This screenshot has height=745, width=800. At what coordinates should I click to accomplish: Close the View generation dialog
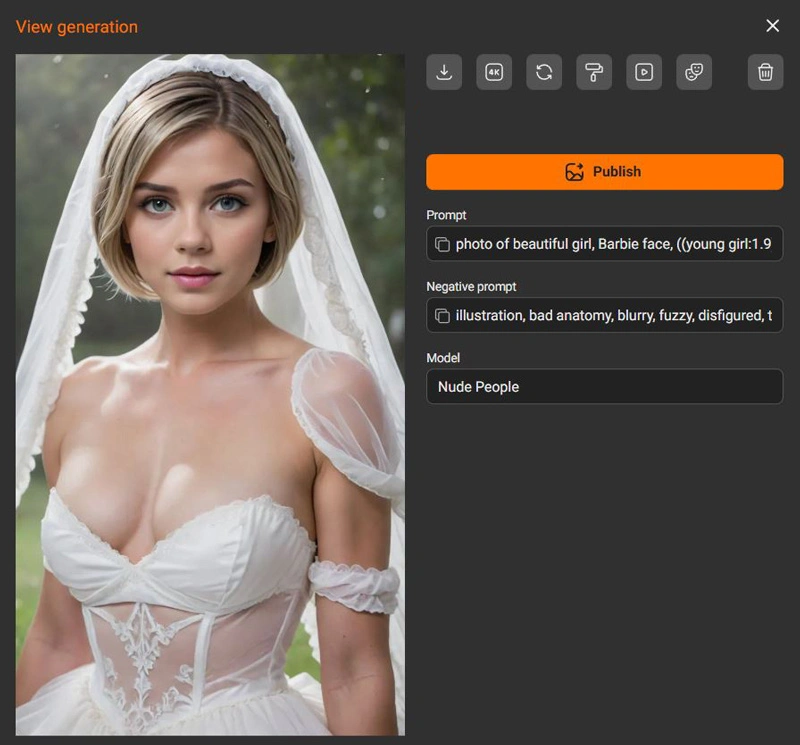click(772, 26)
